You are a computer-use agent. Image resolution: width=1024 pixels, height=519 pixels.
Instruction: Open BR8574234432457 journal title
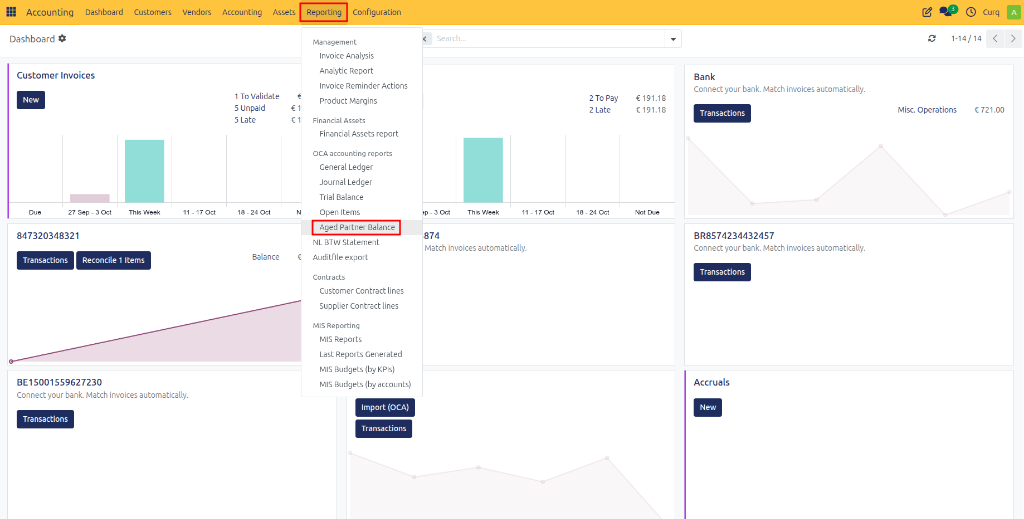pos(734,236)
